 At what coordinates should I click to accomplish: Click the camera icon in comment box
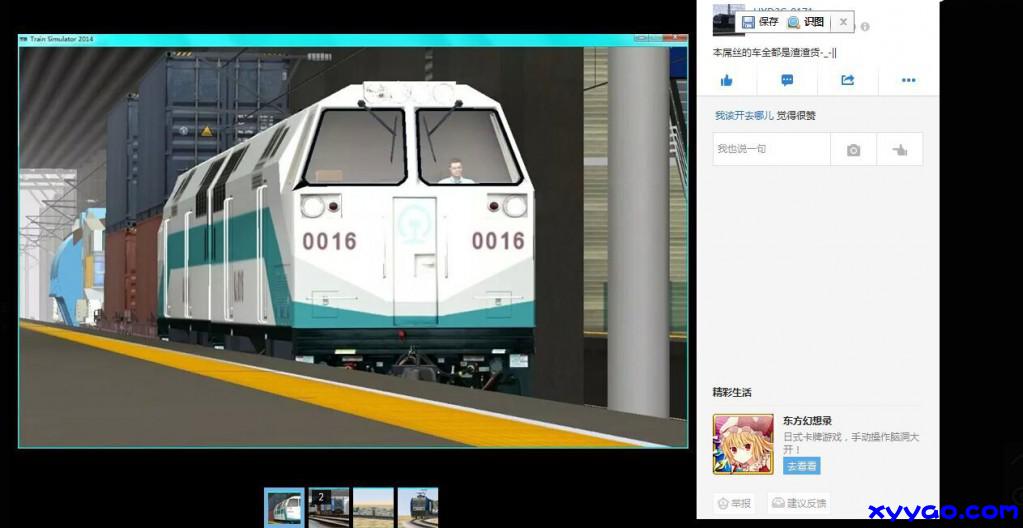[x=853, y=150]
